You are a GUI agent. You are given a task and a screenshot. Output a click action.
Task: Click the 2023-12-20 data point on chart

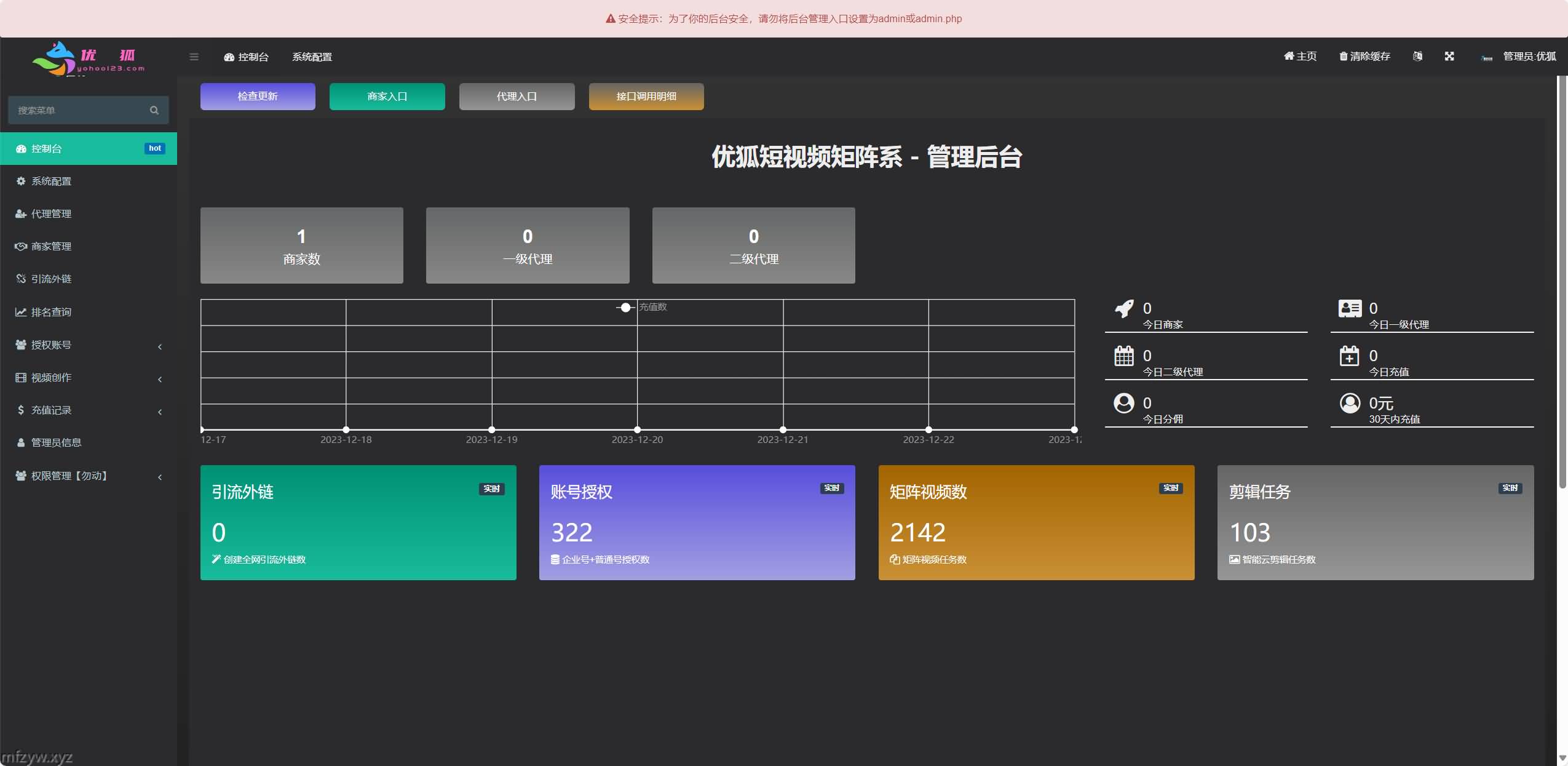click(x=638, y=429)
